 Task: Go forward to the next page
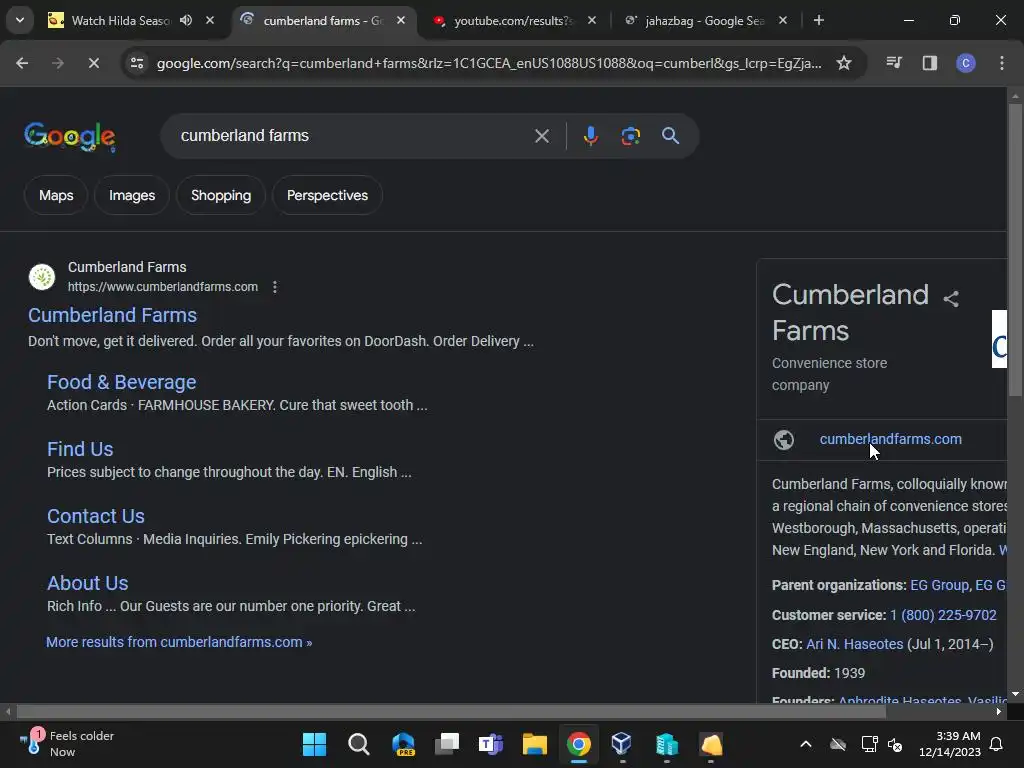click(57, 63)
